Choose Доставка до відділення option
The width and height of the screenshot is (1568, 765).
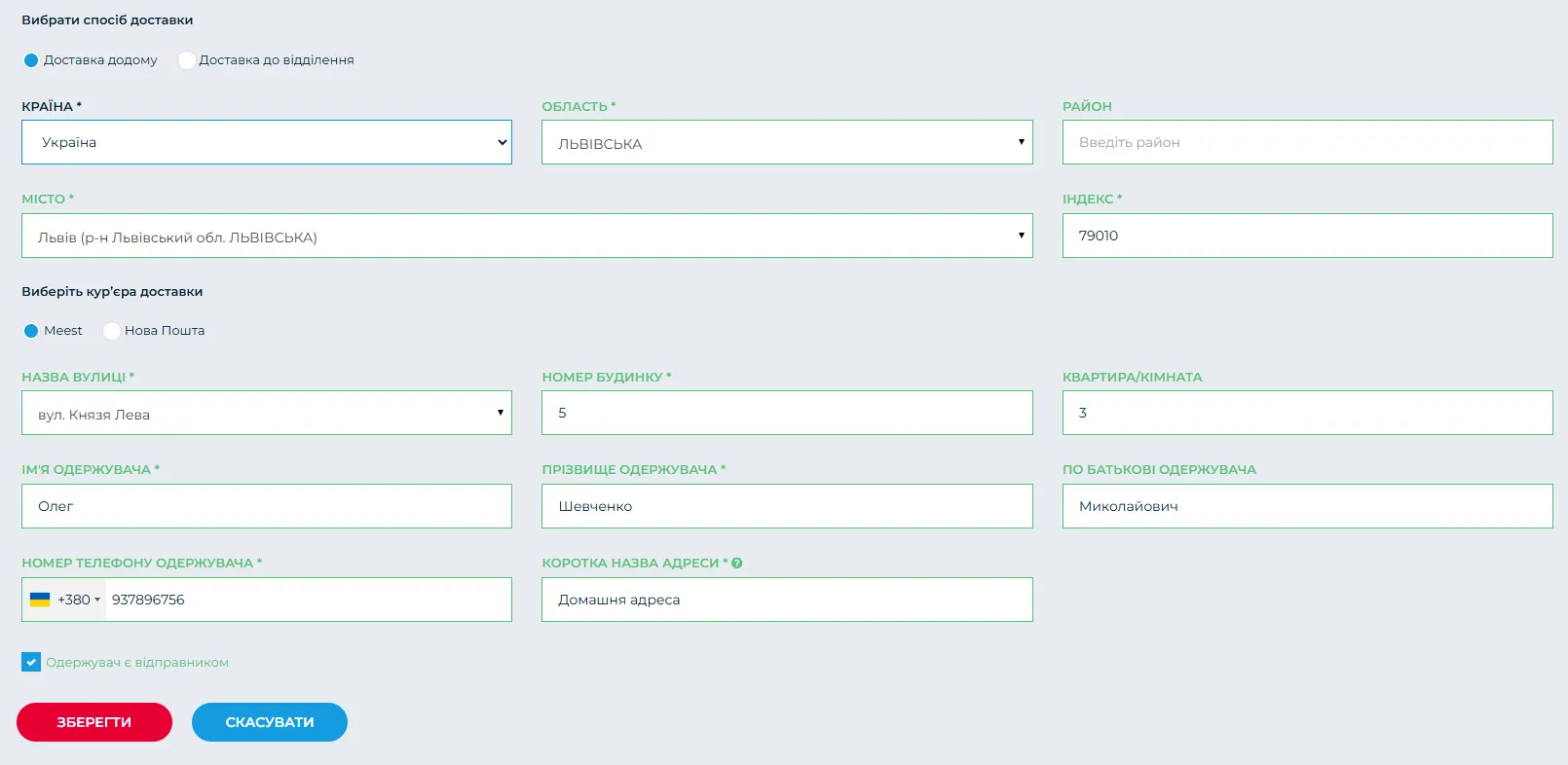(187, 60)
